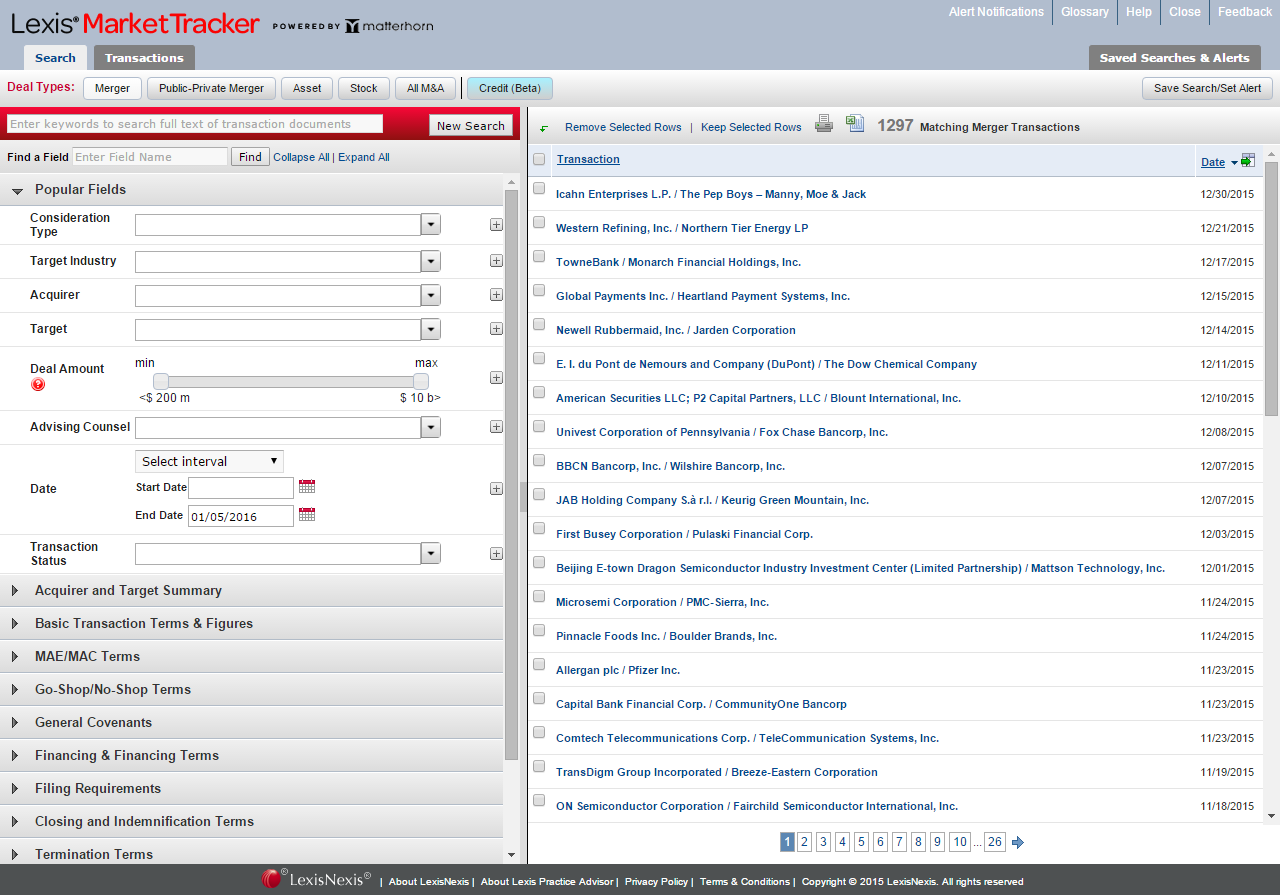1280x895 pixels.
Task: Open the Acquirer dropdown arrow
Action: [x=430, y=295]
